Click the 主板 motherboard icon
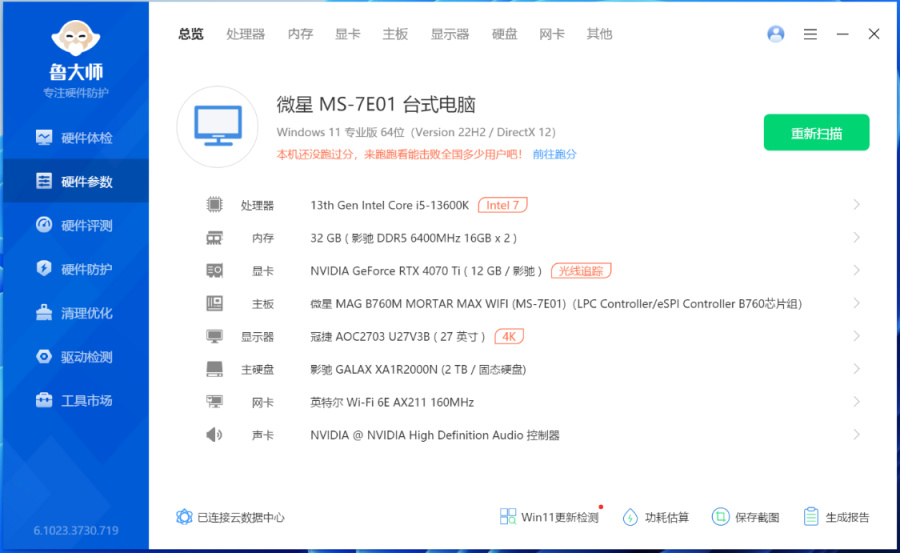This screenshot has width=900, height=553. click(x=215, y=303)
